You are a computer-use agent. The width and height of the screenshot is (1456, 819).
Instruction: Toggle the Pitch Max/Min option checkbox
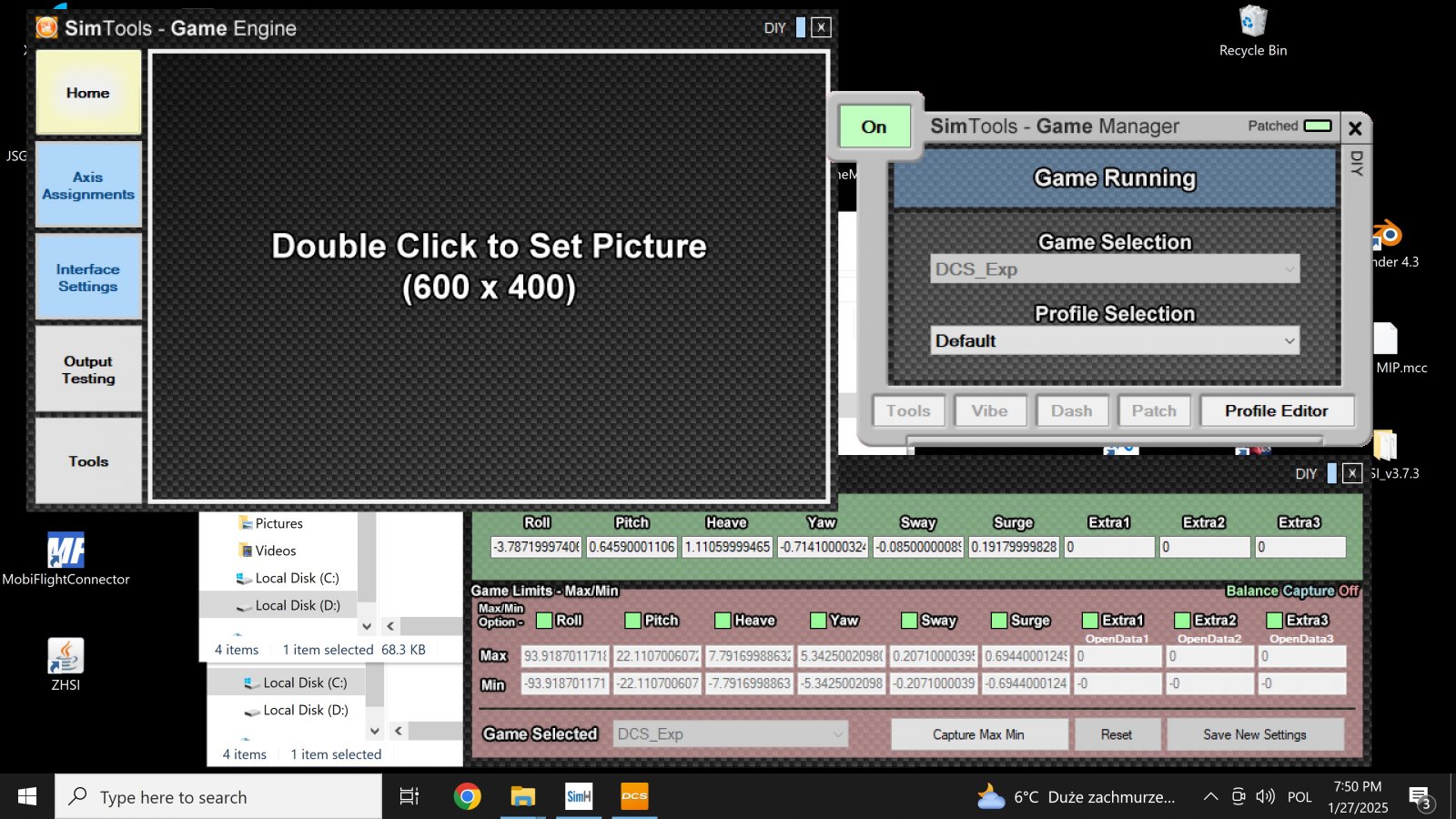tap(633, 621)
